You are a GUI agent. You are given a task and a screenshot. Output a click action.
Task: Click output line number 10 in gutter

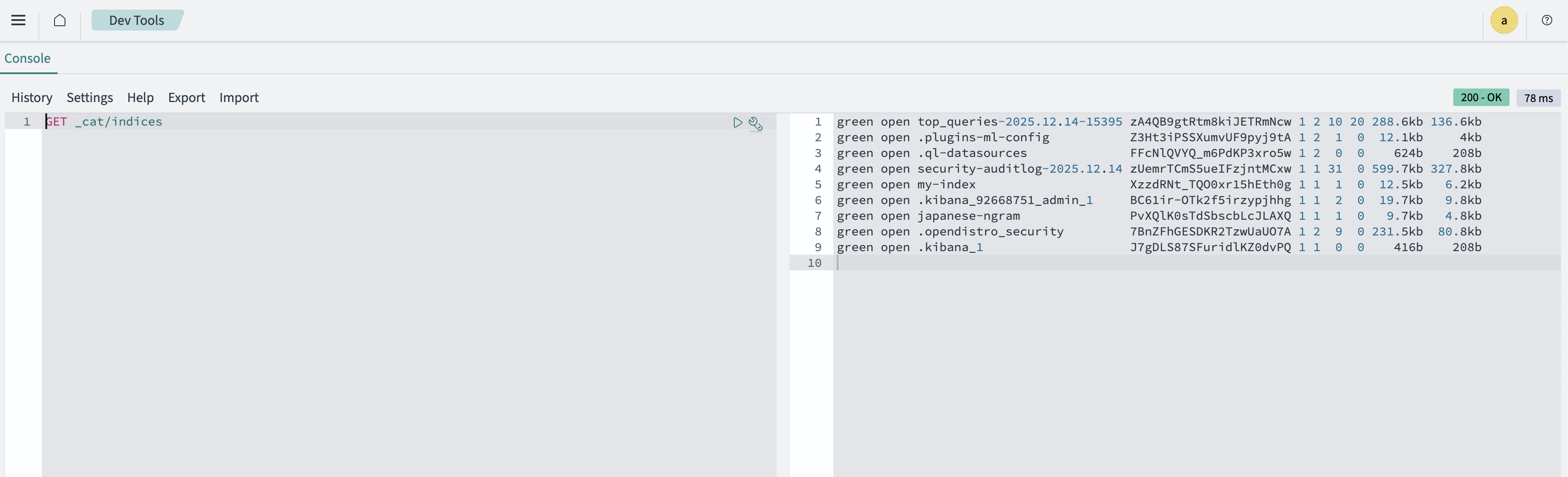point(814,263)
